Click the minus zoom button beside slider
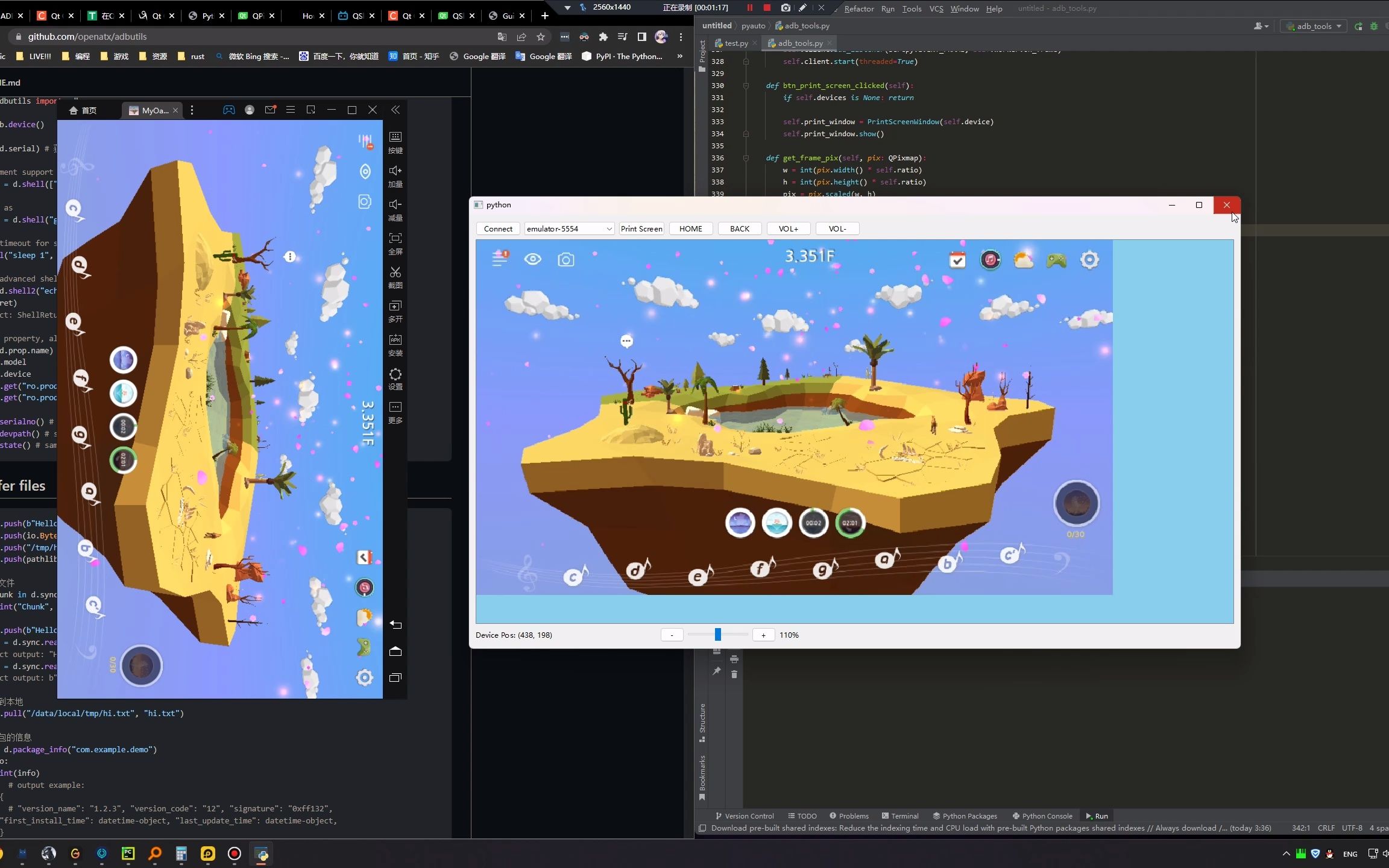The width and height of the screenshot is (1389, 868). (672, 635)
